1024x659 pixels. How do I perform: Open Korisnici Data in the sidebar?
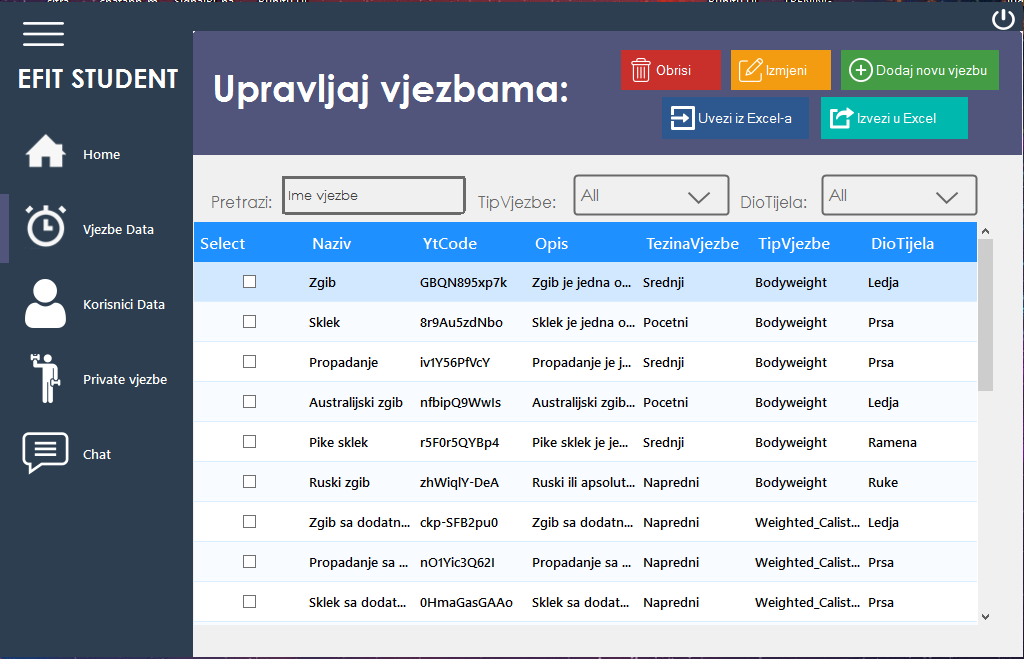[x=123, y=304]
